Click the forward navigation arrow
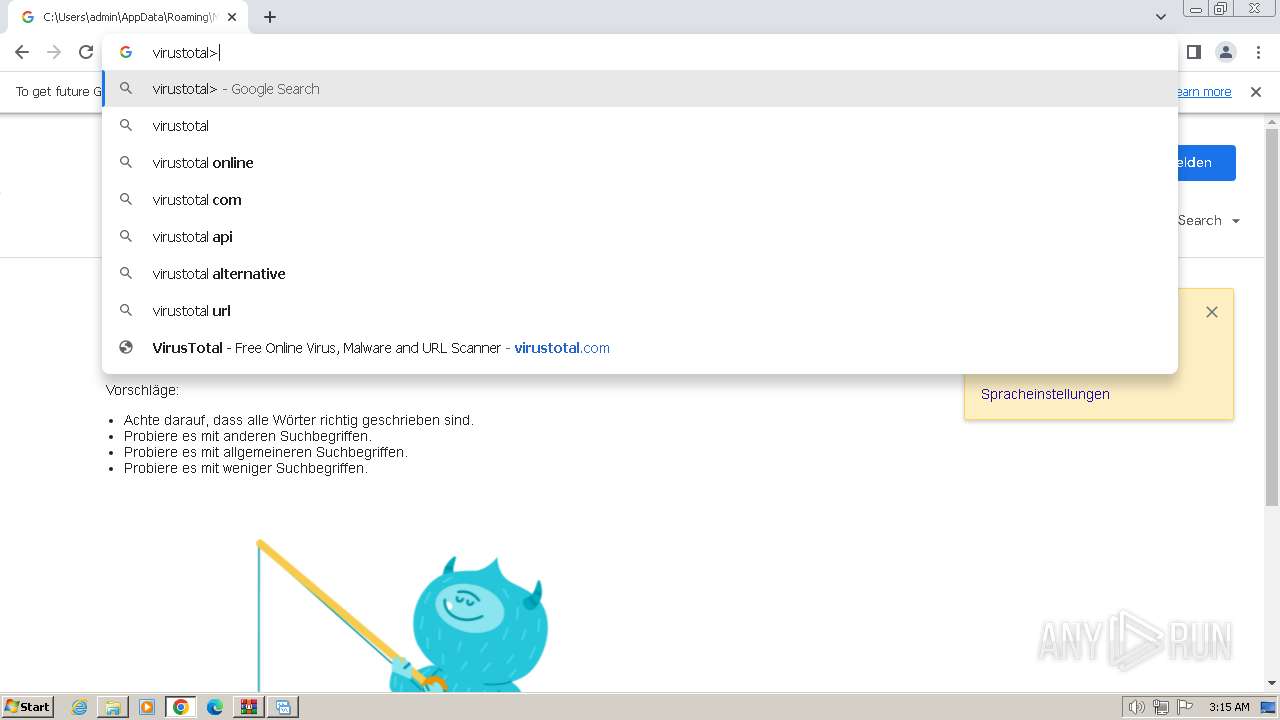The height and width of the screenshot is (720, 1280). pos(54,52)
